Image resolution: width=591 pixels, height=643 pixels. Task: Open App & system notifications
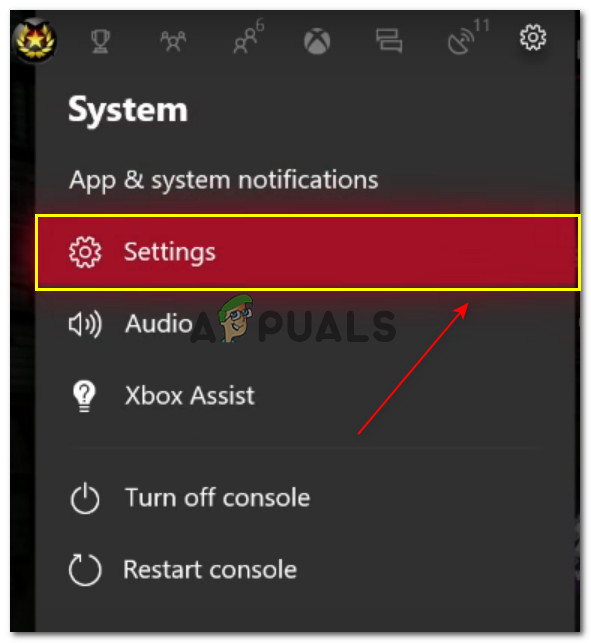[x=224, y=180]
